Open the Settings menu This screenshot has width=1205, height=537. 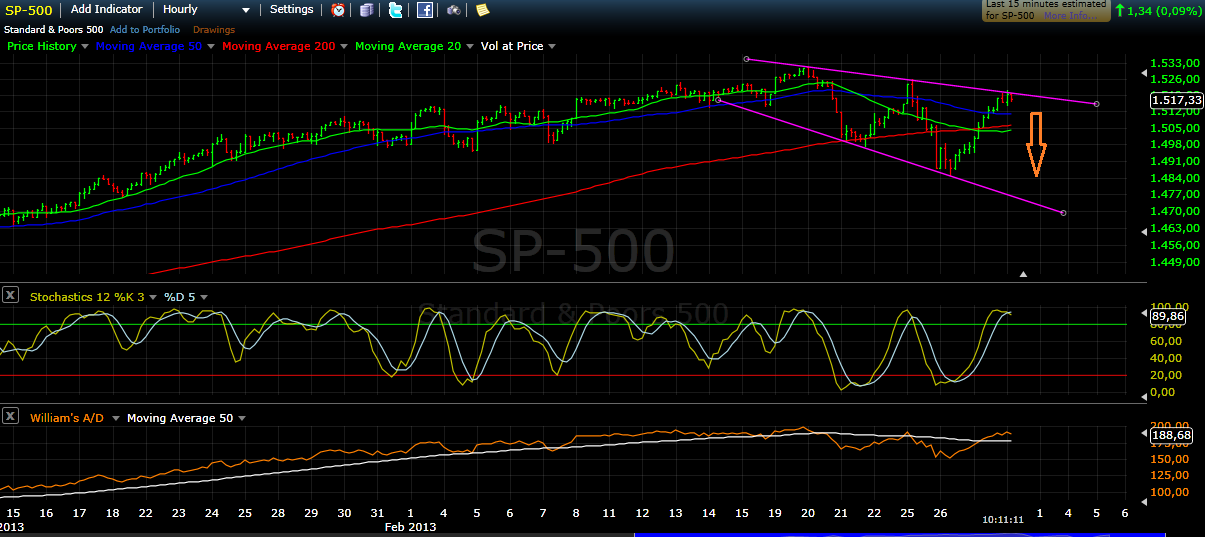pos(292,9)
